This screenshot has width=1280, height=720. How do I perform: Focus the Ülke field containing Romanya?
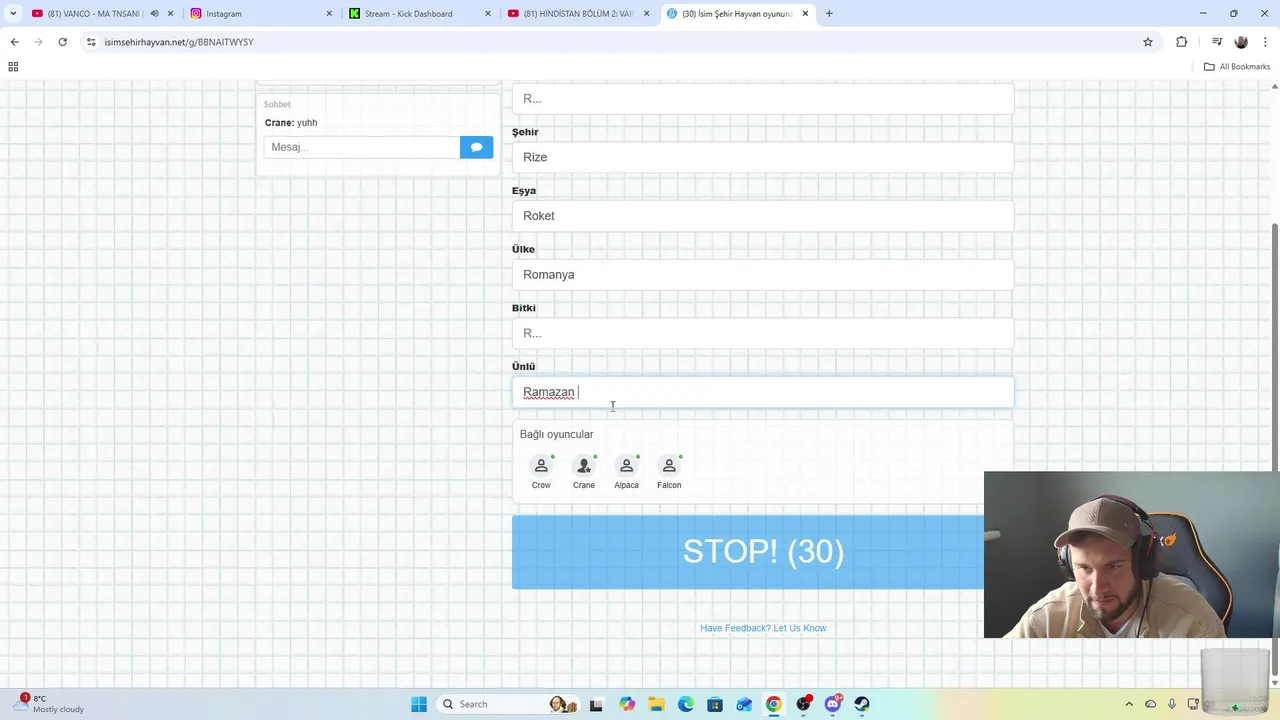763,275
